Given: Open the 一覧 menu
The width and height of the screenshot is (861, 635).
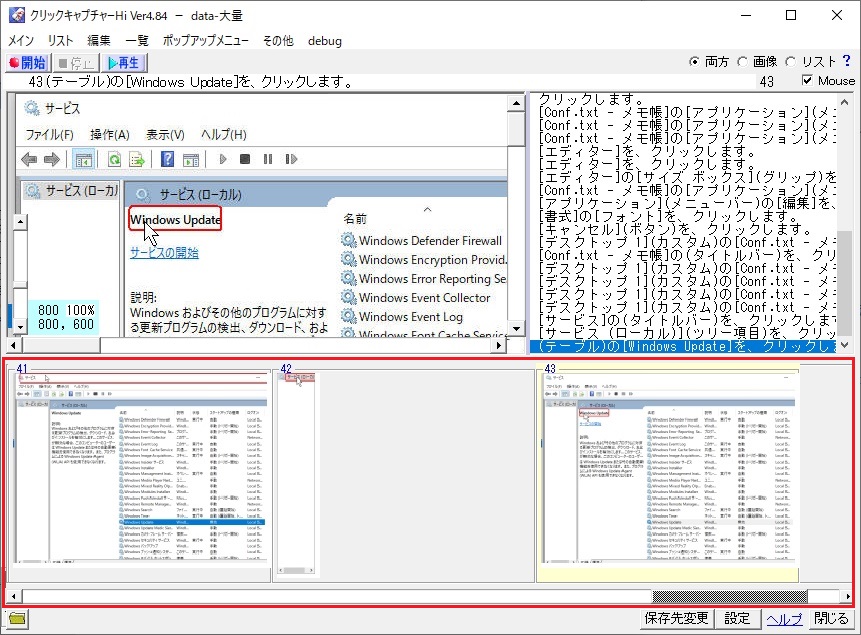Looking at the screenshot, I should (137, 41).
